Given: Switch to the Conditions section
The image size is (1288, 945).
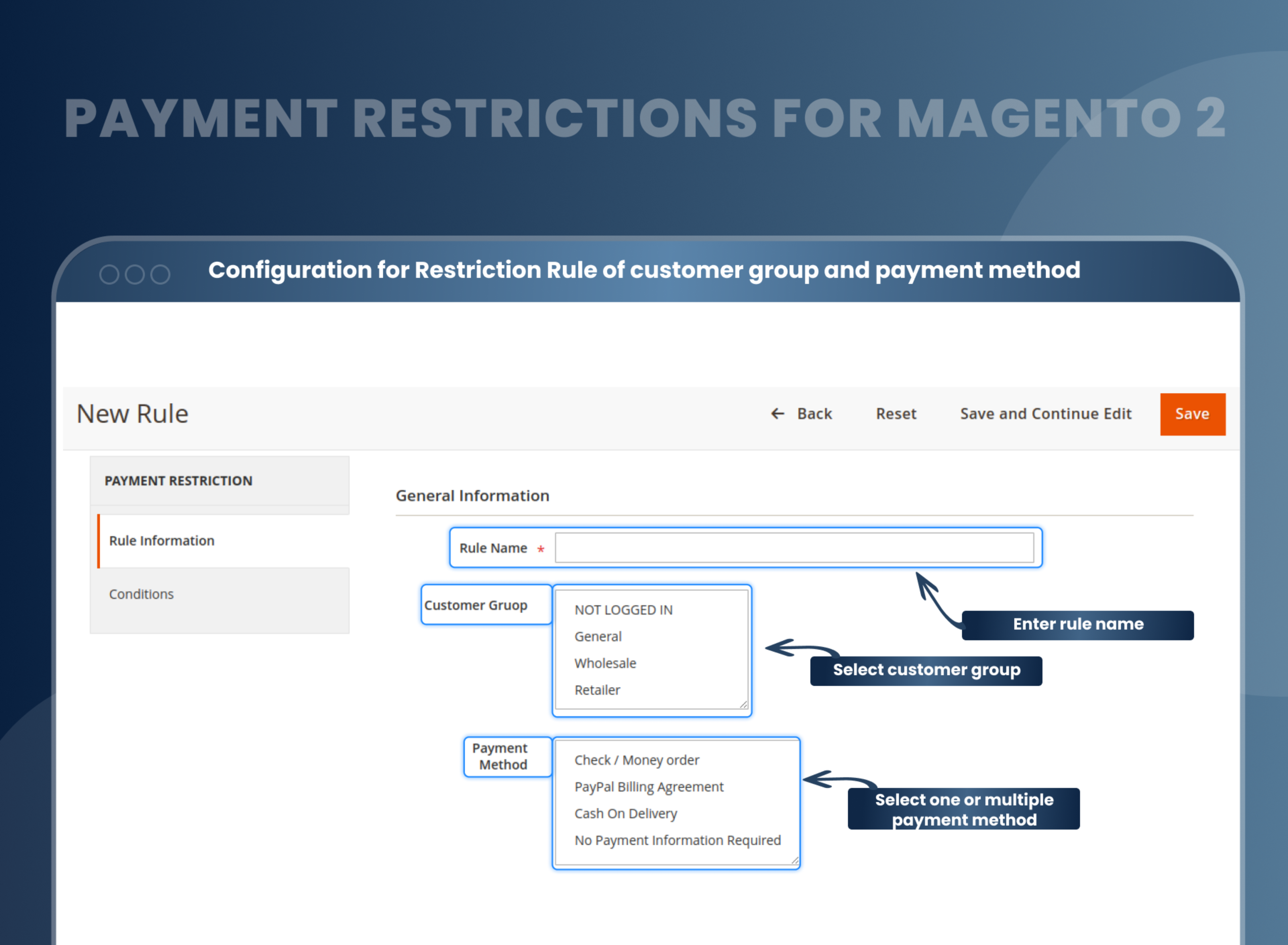Looking at the screenshot, I should (141, 594).
